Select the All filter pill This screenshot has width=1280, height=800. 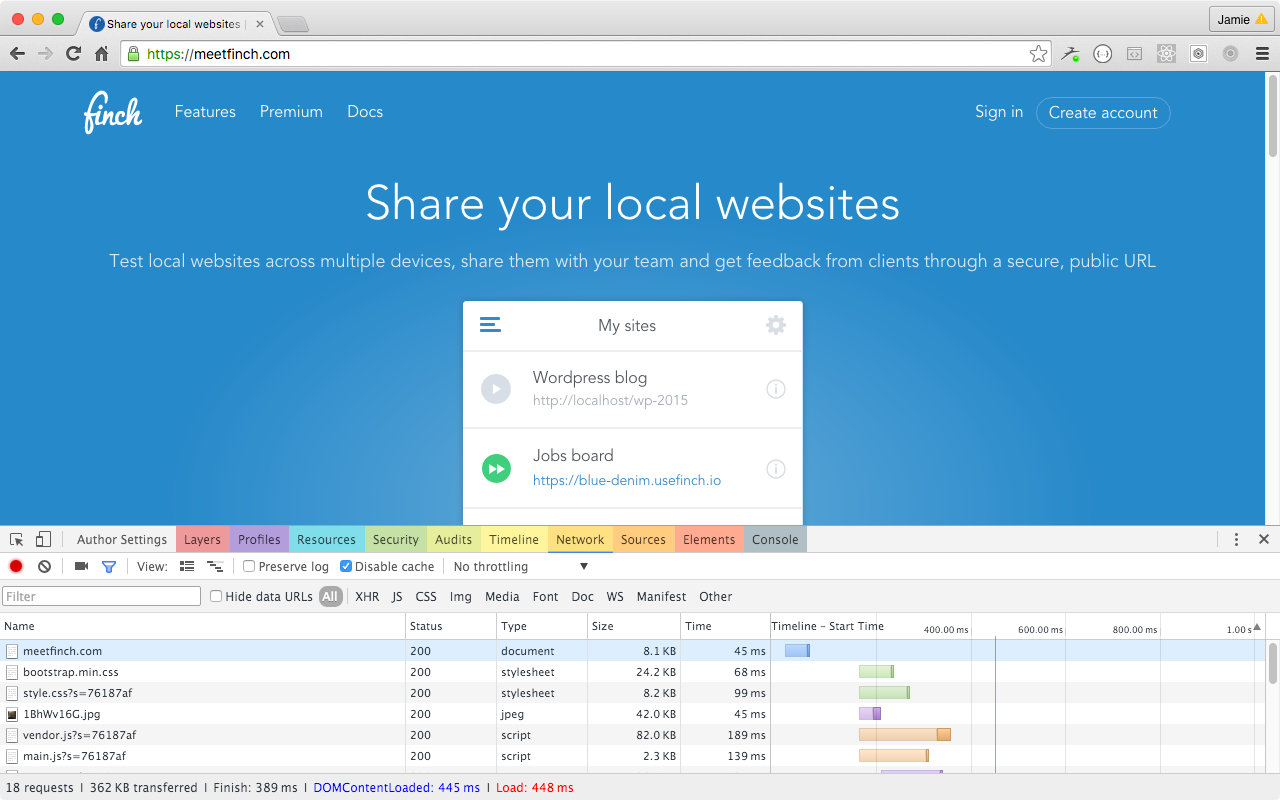[330, 596]
